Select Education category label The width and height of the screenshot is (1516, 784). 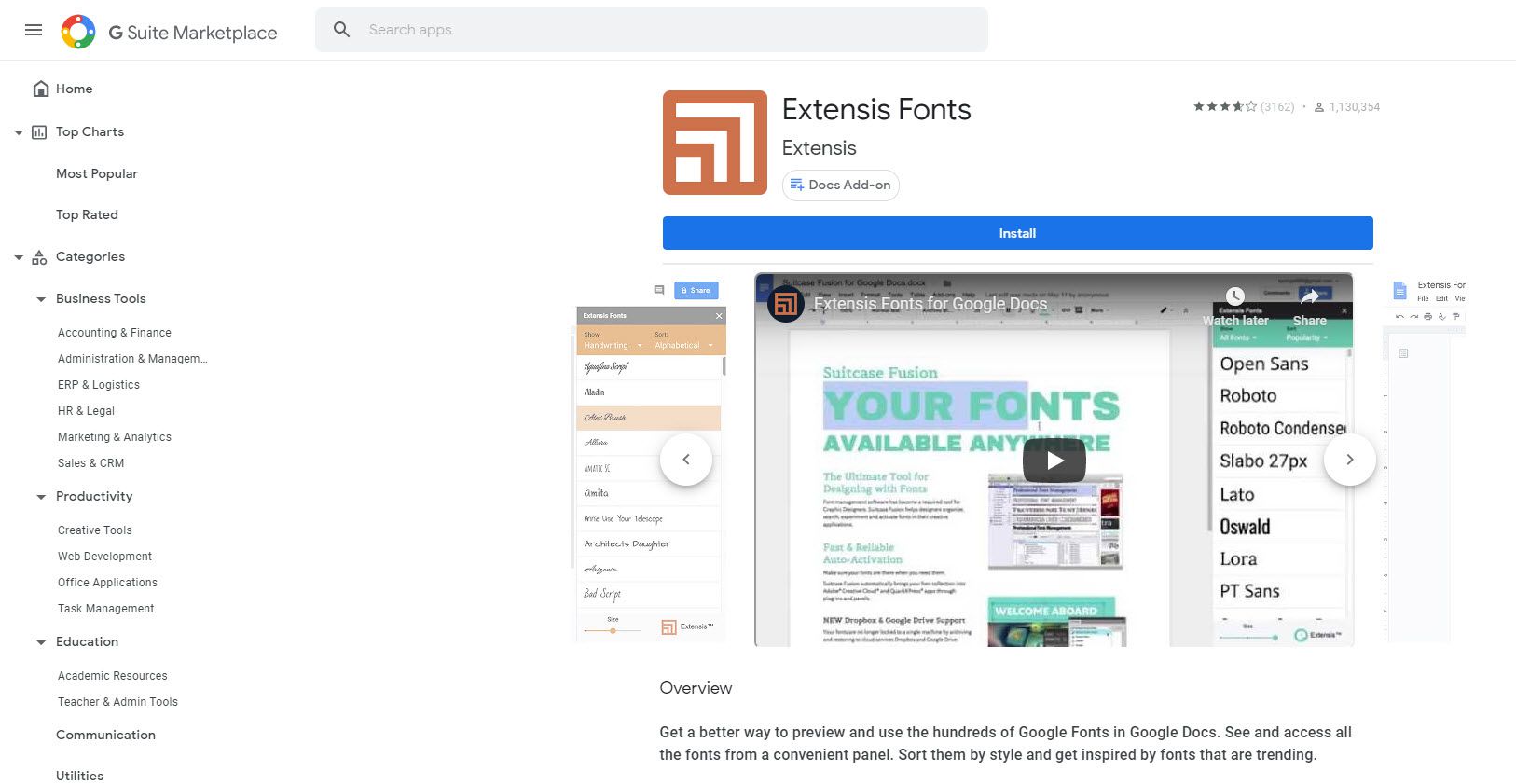tap(87, 641)
